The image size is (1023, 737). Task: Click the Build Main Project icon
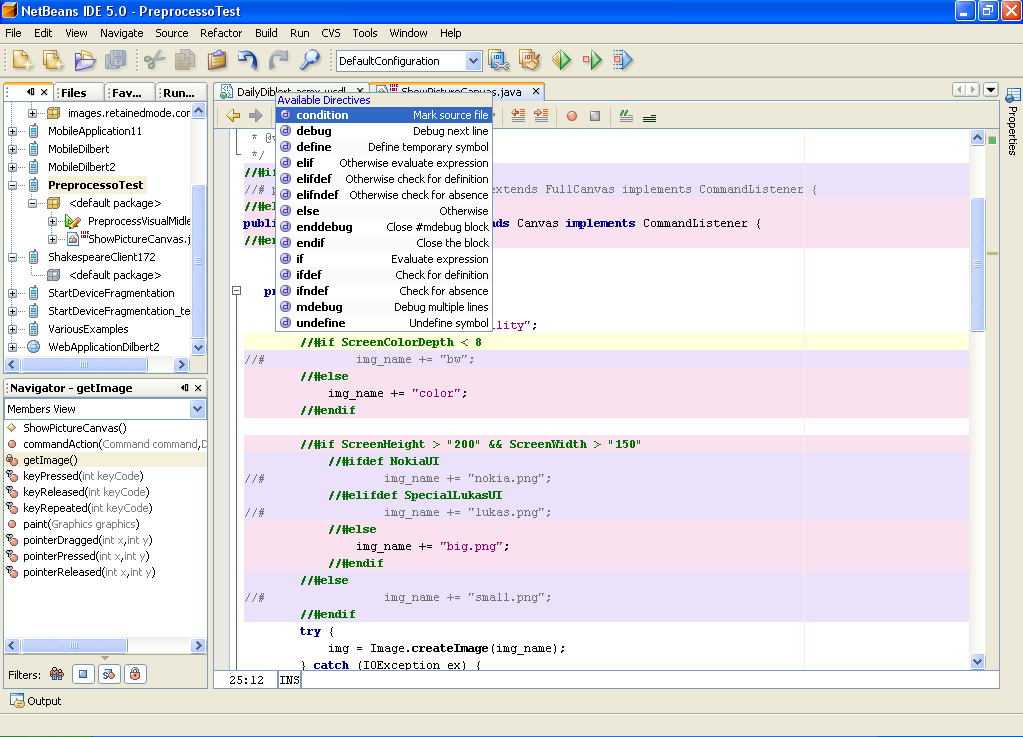tap(498, 61)
